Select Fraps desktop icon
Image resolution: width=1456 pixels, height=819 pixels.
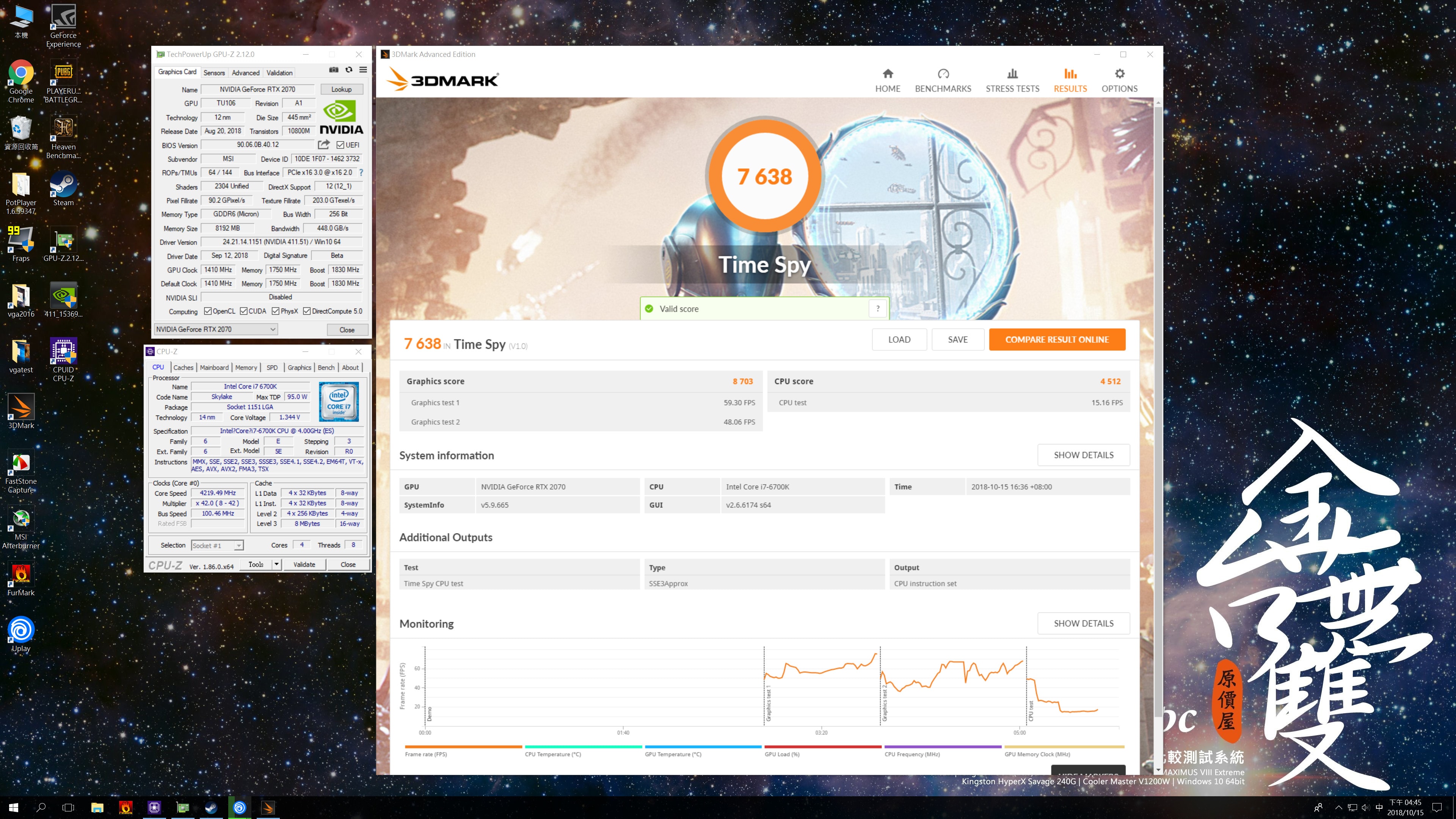coord(21,245)
